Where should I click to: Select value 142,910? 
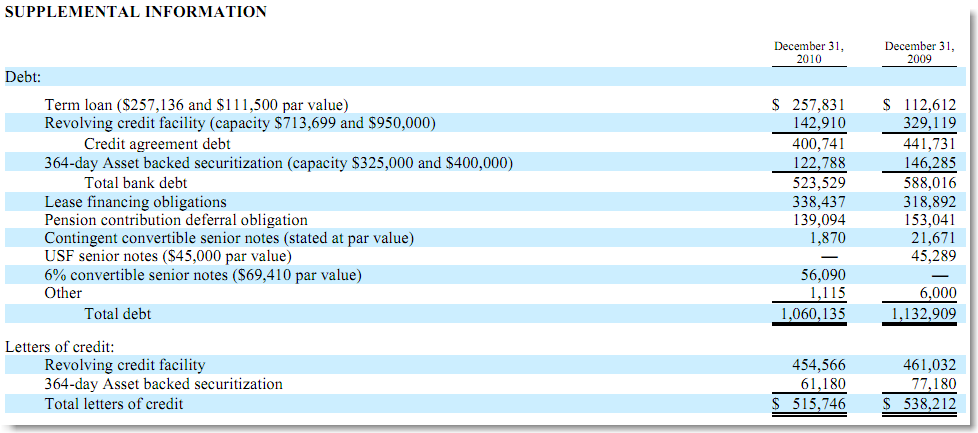click(819, 123)
